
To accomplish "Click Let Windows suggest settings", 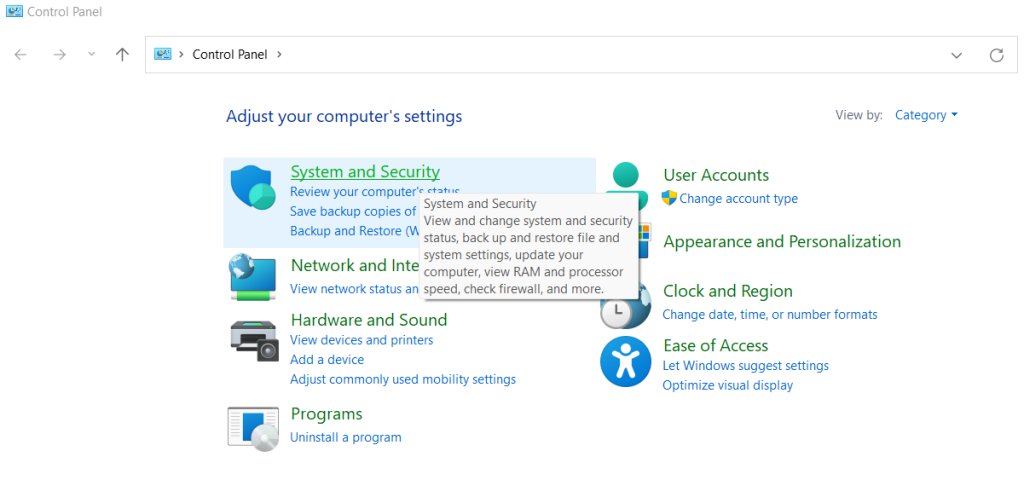I will 746,366.
